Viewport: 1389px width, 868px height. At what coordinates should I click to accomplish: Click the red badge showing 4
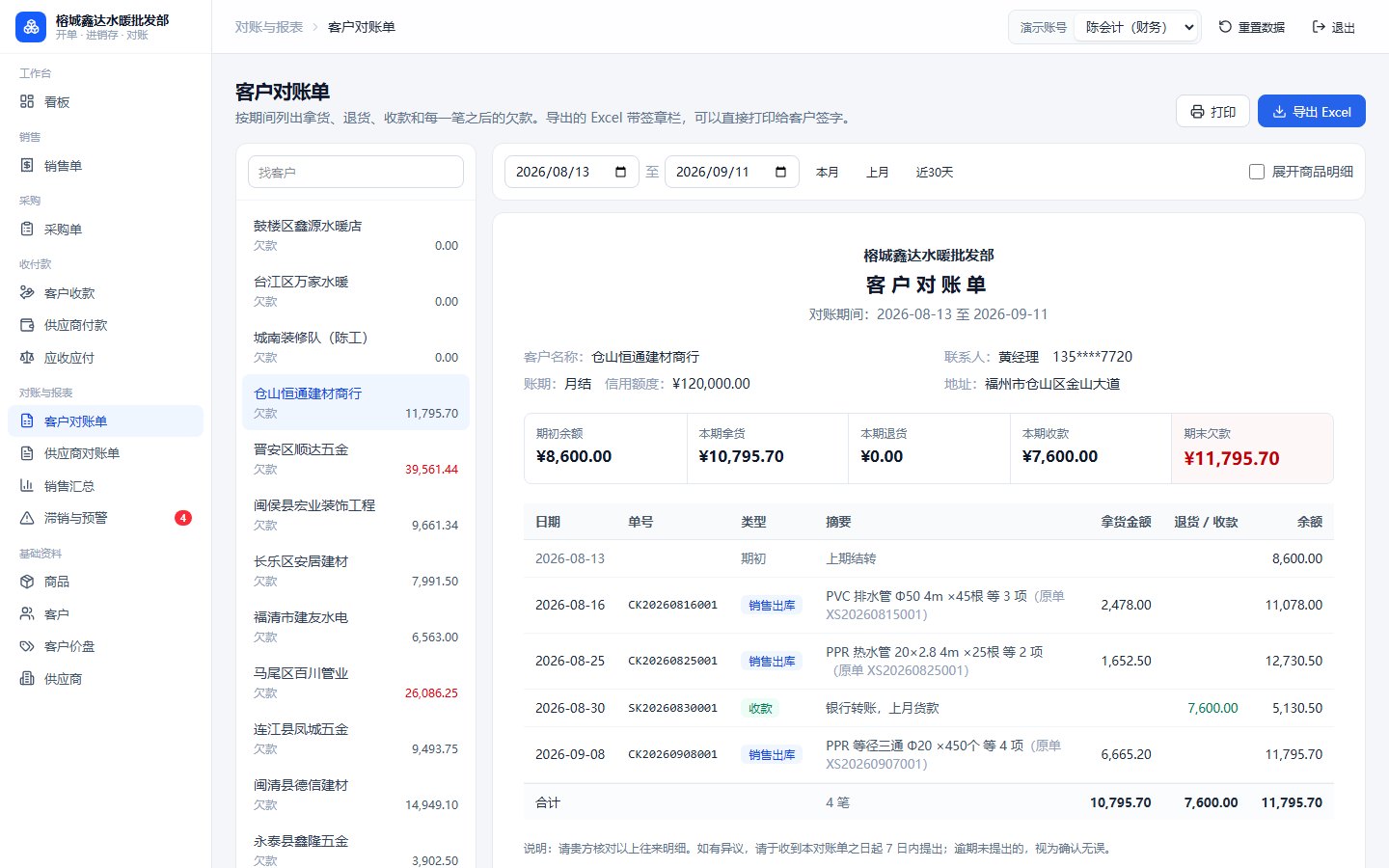point(183,518)
